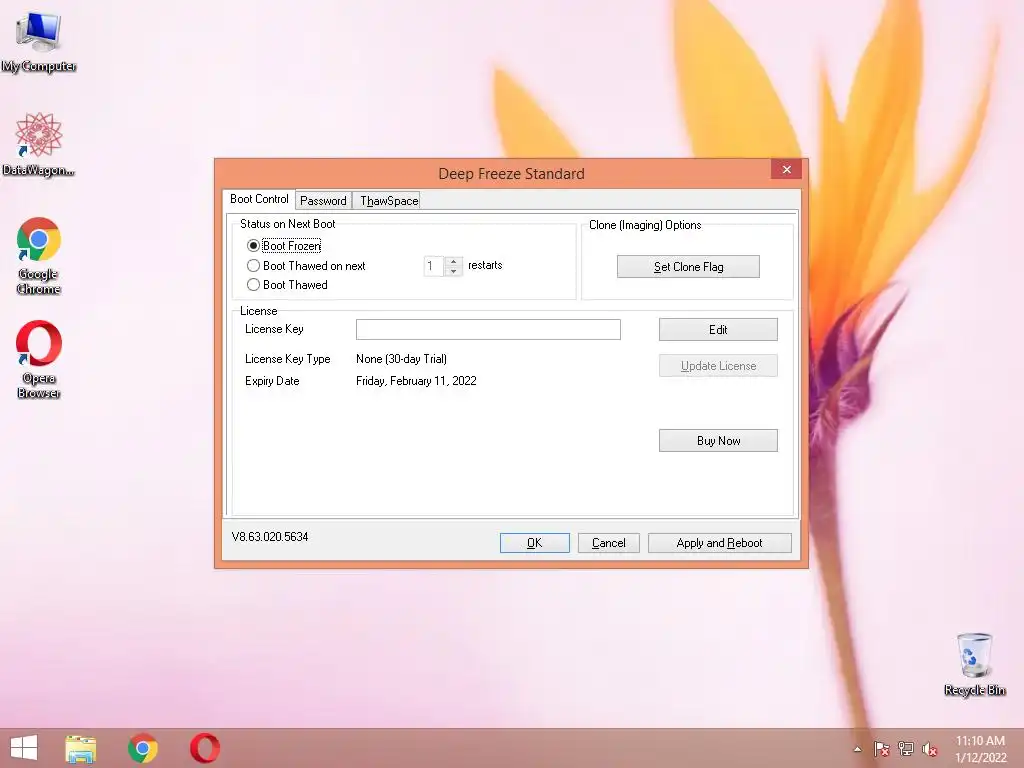The image size is (1024, 768).
Task: Click the Deep Freeze Standard title bar
Action: coord(511,174)
